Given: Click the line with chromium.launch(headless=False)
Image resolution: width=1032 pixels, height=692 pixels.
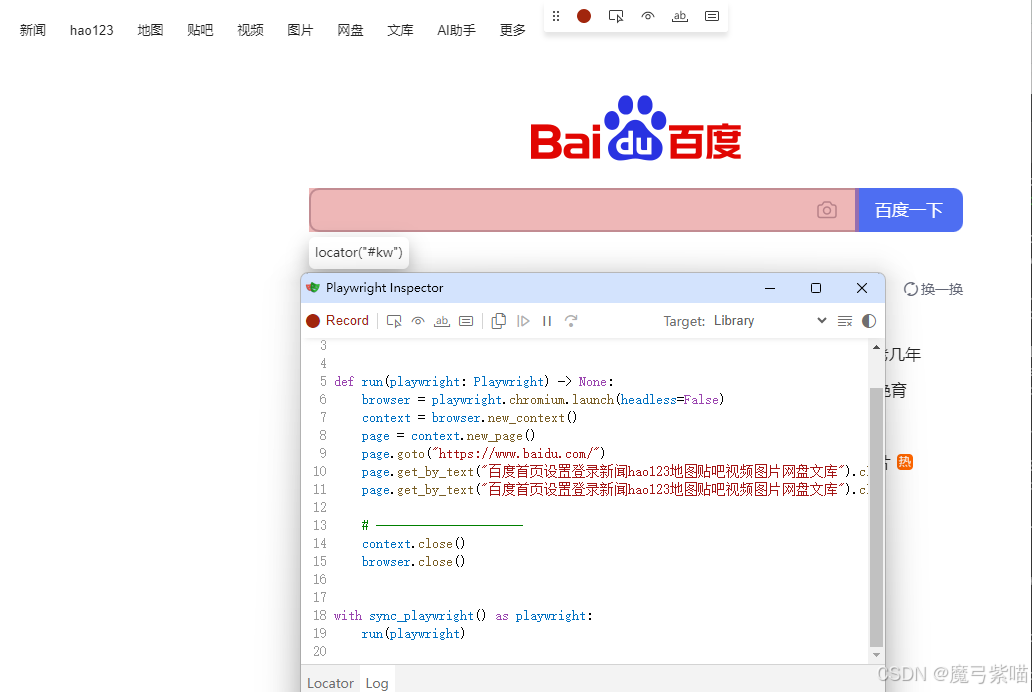Looking at the screenshot, I should [543, 400].
